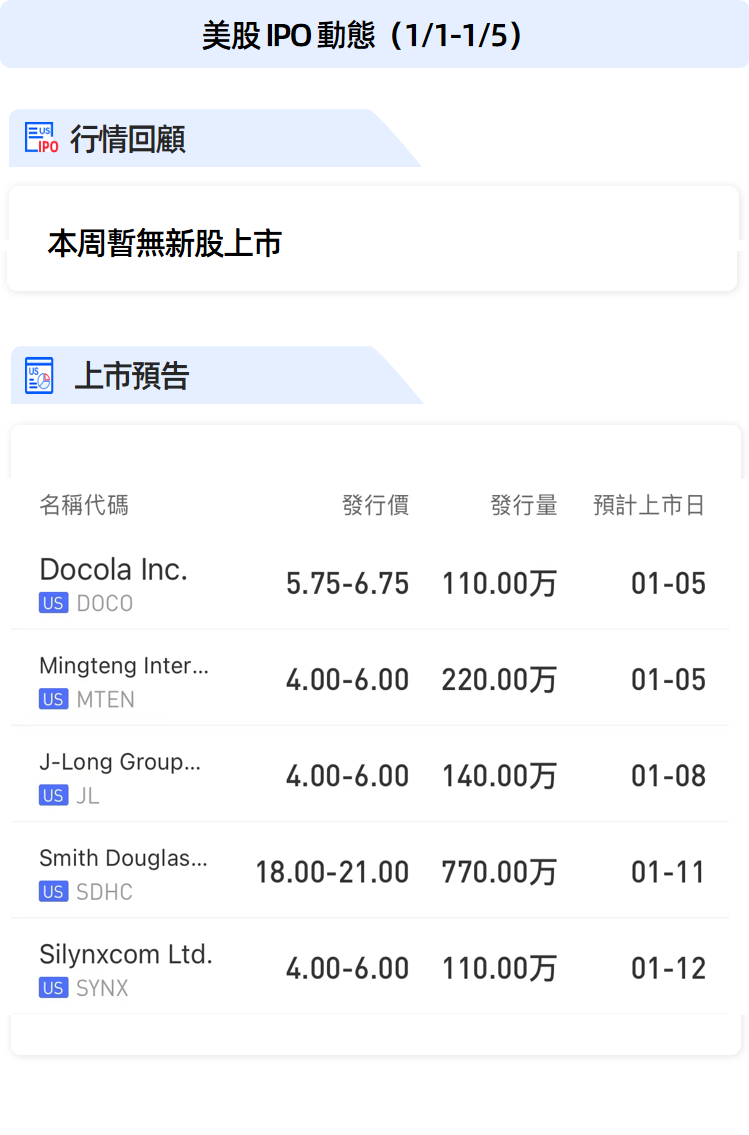The width and height of the screenshot is (749, 1135).
Task: Click the 行情回顧 section tab
Action: tap(128, 139)
